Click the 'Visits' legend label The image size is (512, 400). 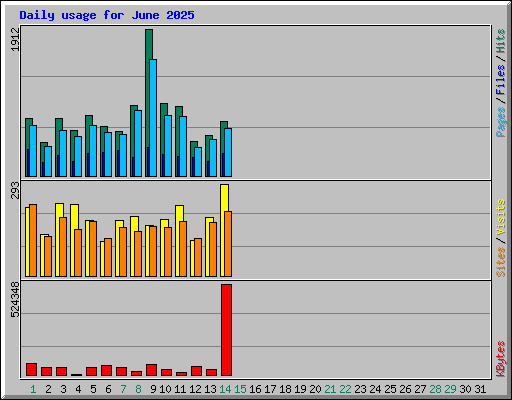pyautogui.click(x=500, y=218)
